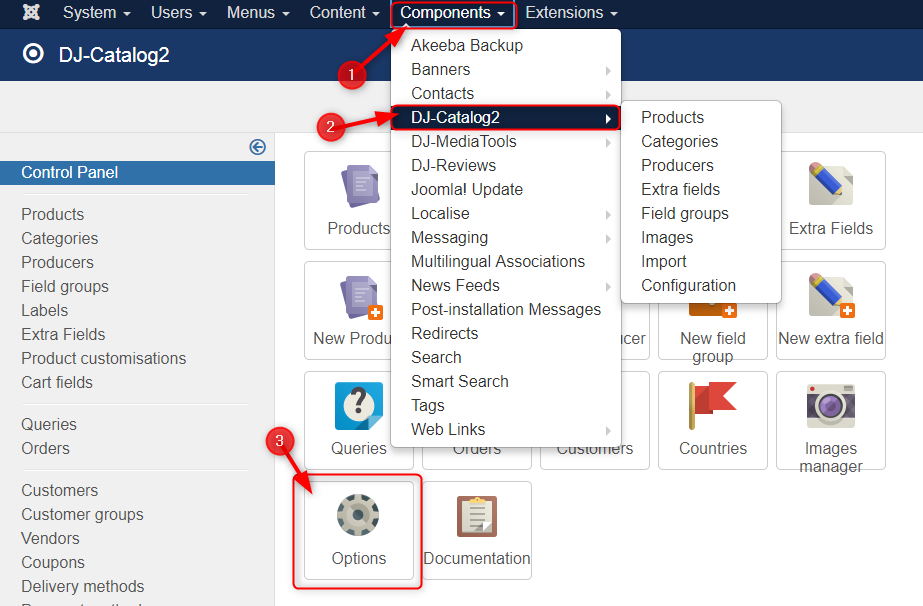Open the System dropdown menu

97,12
